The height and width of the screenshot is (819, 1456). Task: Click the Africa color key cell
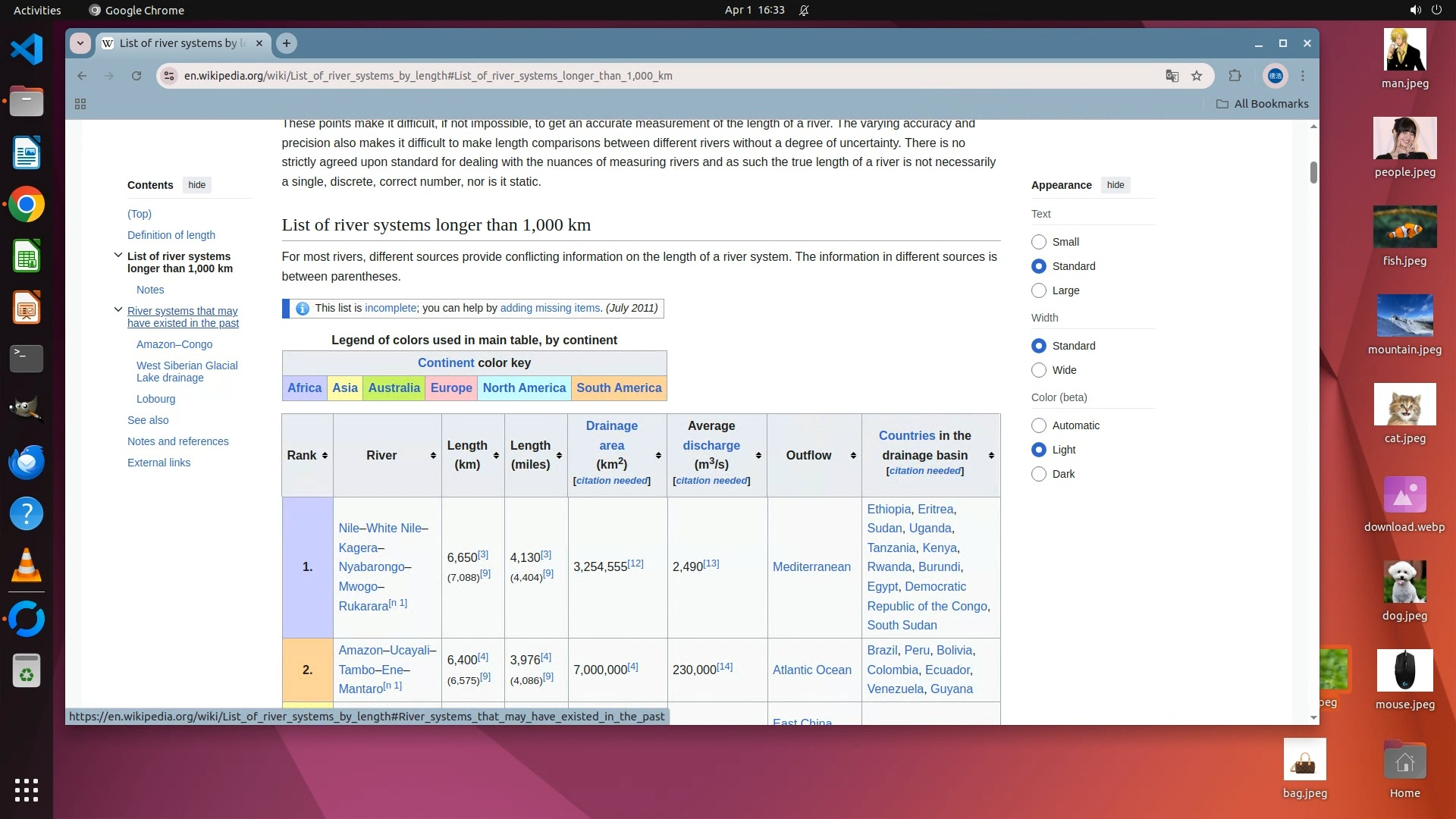pyautogui.click(x=304, y=388)
